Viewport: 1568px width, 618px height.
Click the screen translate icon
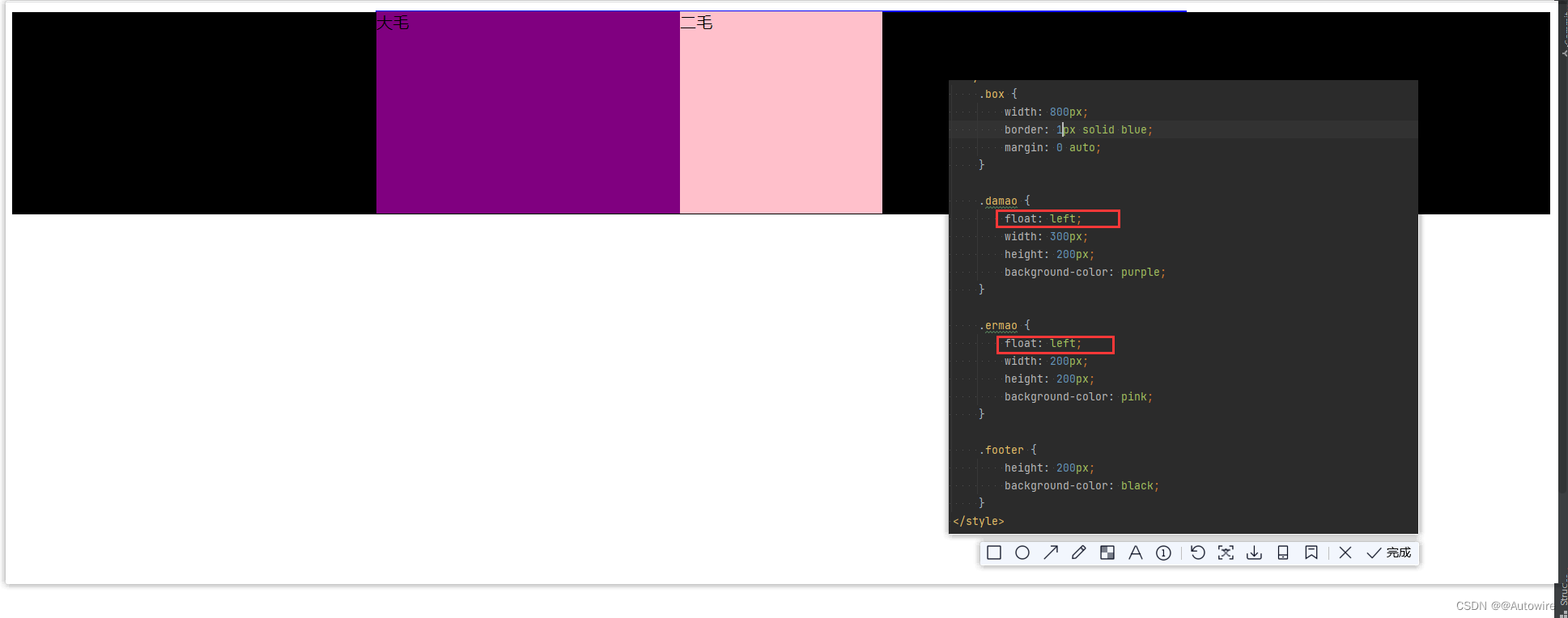(1226, 552)
